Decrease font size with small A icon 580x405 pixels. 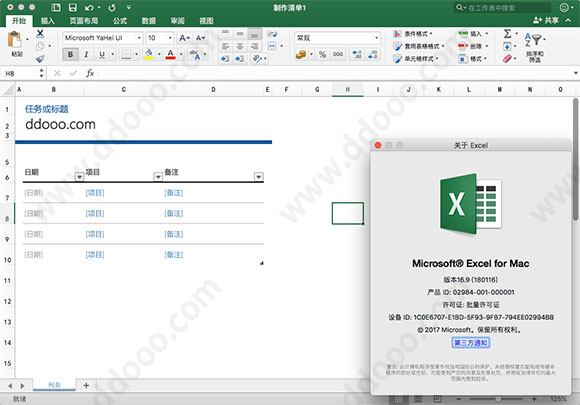[200, 38]
